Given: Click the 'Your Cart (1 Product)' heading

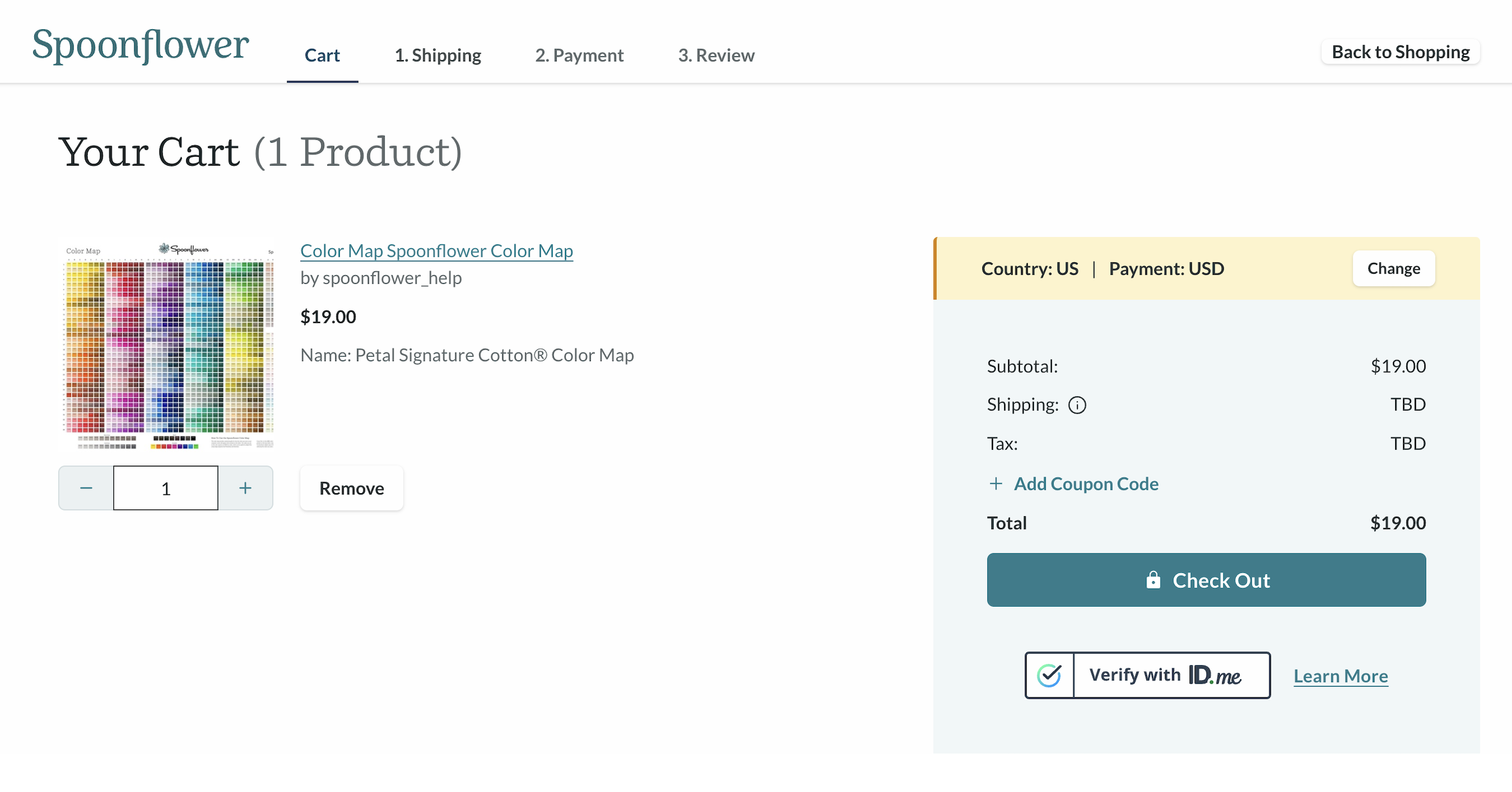Looking at the screenshot, I should coord(261,153).
